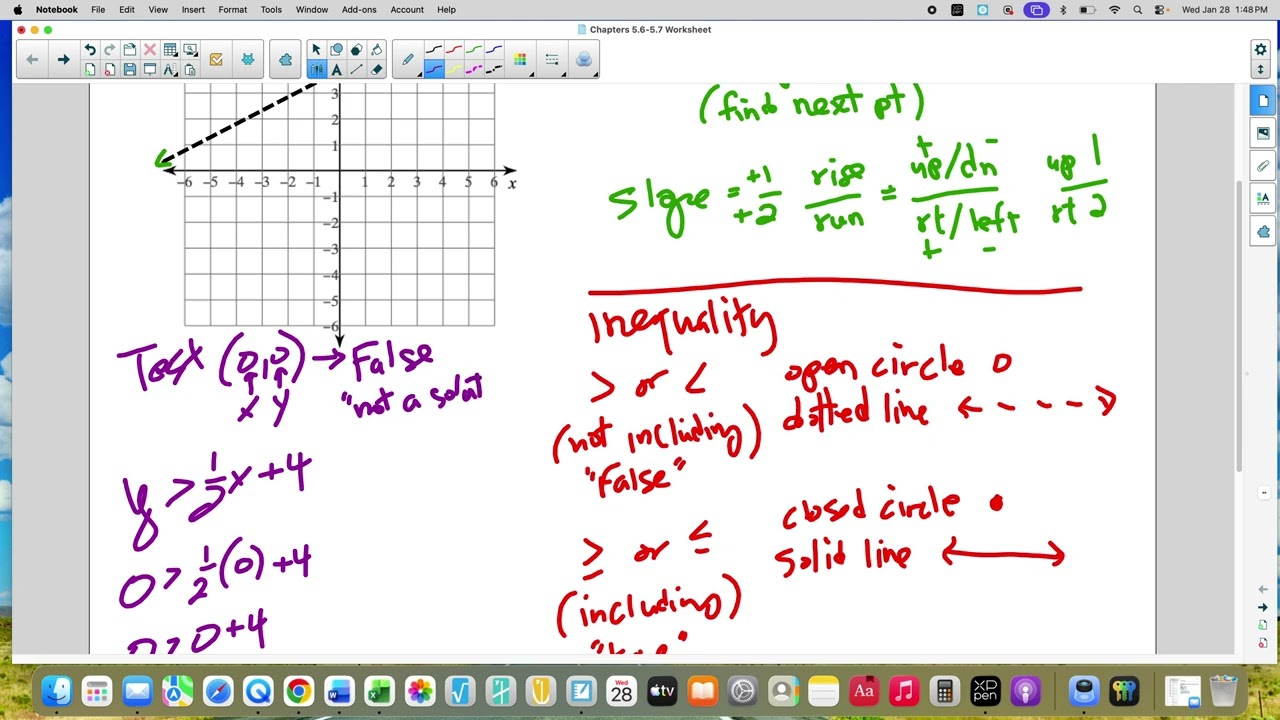Select the purple pen preset in top row
Viewport: 1280px width, 720px height.
494,49
